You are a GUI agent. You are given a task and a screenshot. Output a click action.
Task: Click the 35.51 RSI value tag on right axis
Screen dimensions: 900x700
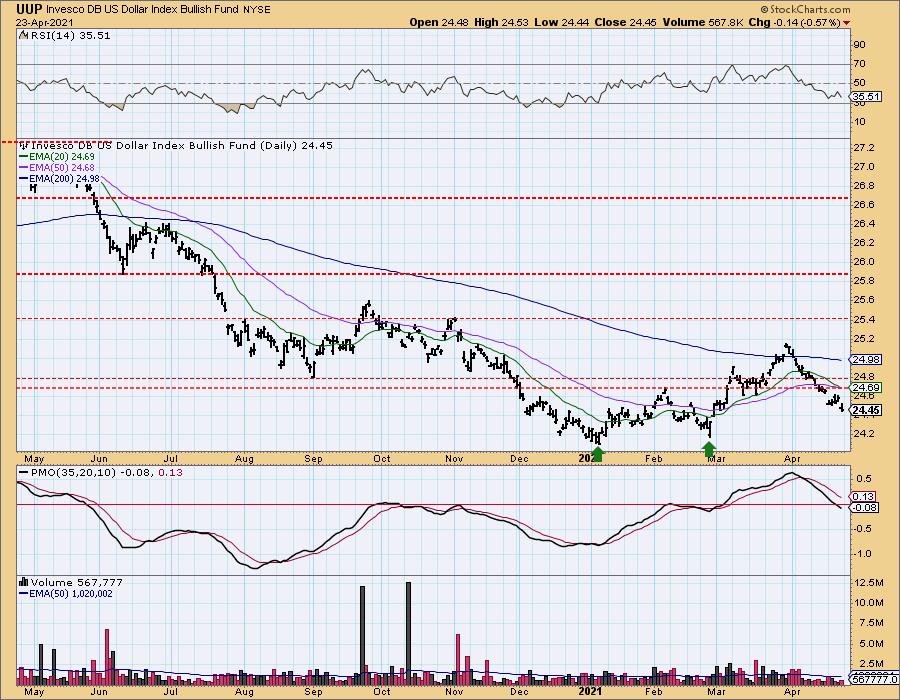(866, 96)
